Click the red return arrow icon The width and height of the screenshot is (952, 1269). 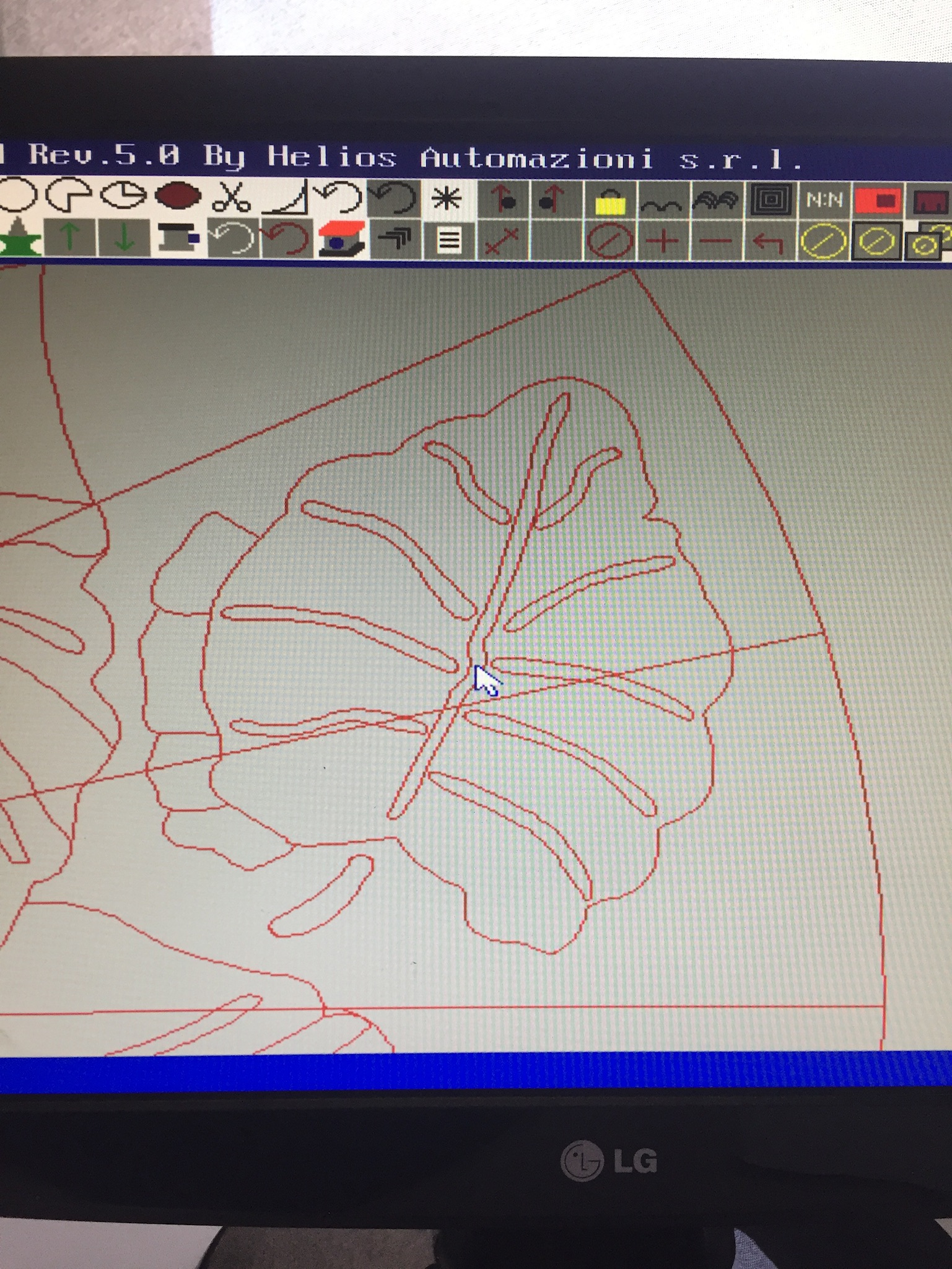pyautogui.click(x=770, y=242)
